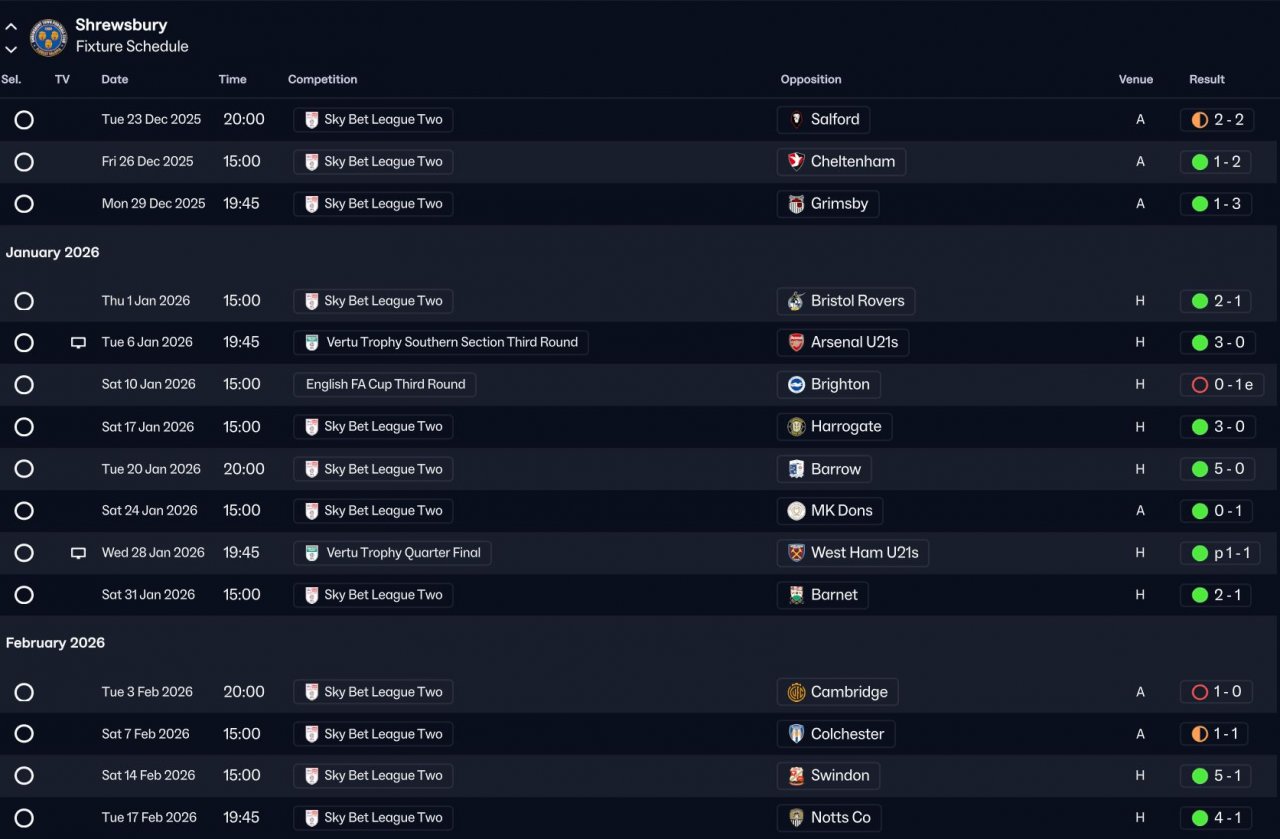Click the Sat 14 Feb 2026 date
This screenshot has width=1280, height=839.
pos(150,776)
